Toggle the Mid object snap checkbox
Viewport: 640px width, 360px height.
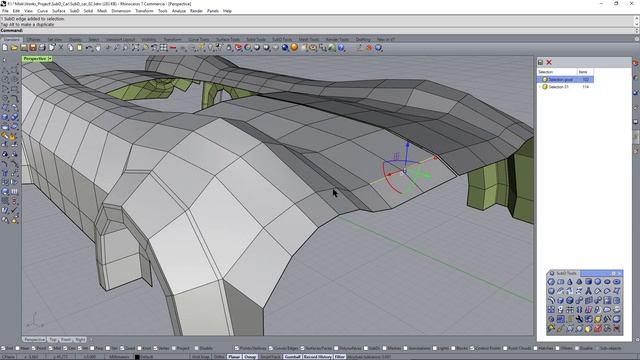51,348
